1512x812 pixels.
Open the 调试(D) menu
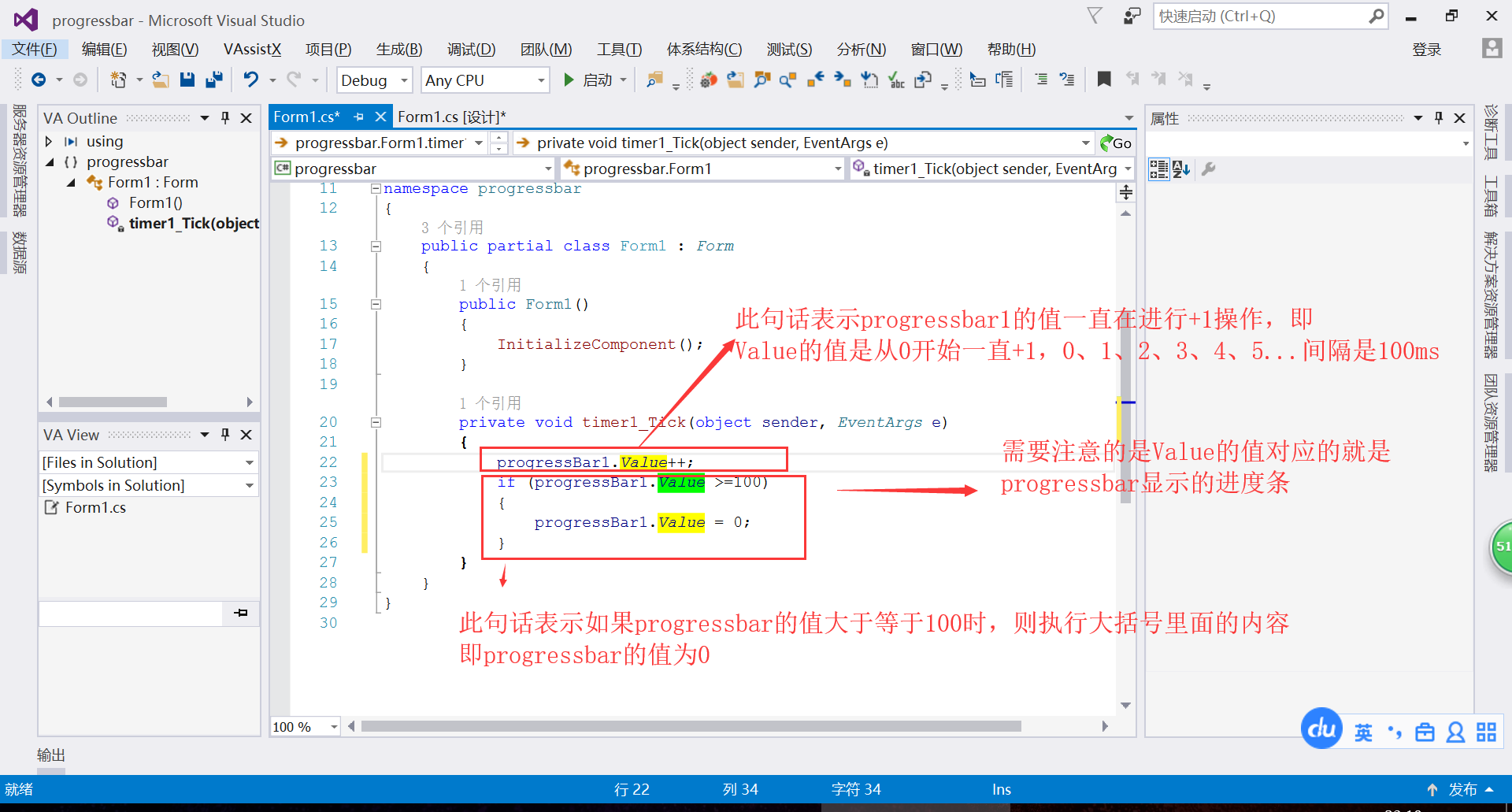[x=471, y=50]
